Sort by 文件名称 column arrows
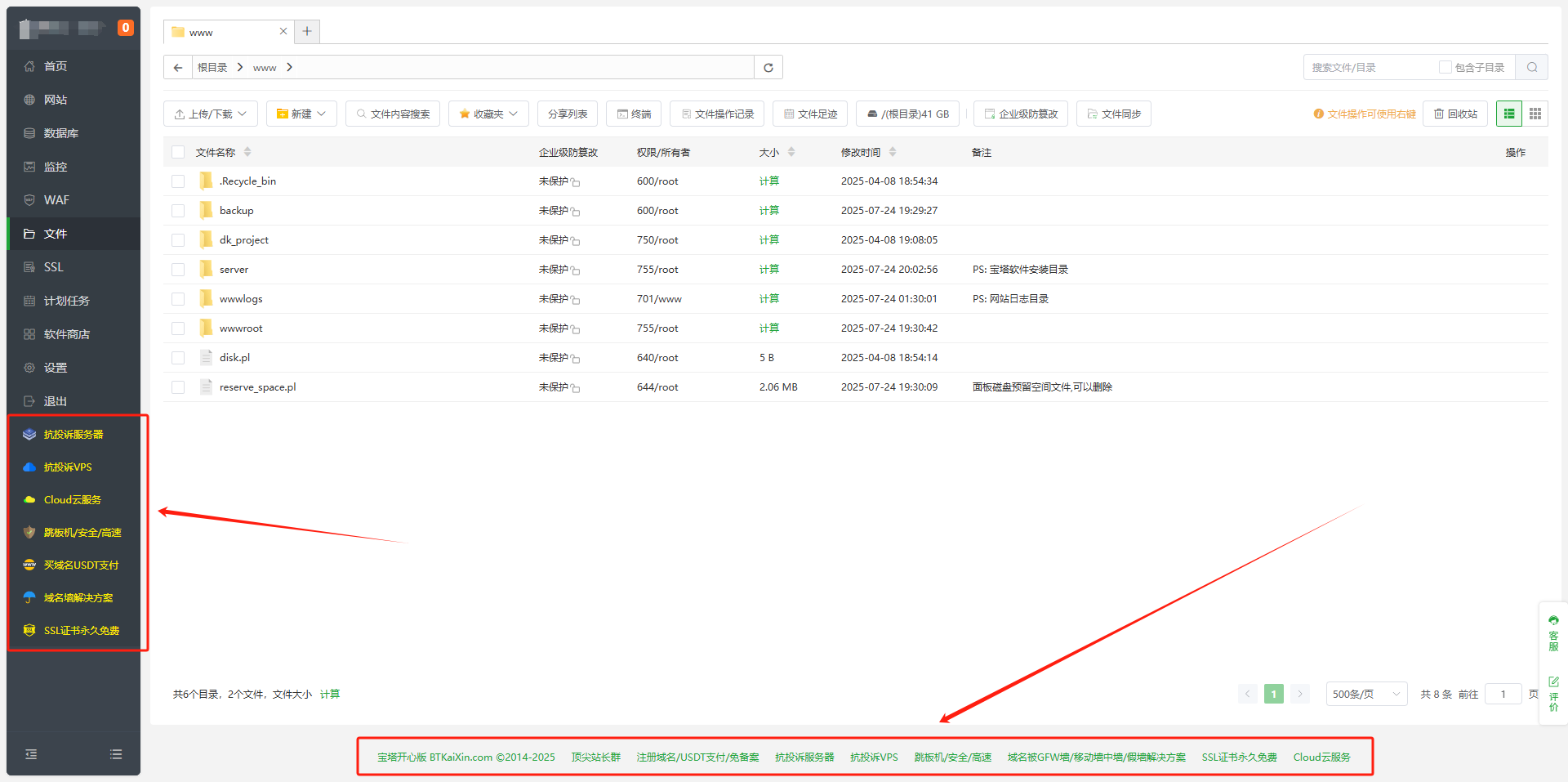The height and width of the screenshot is (782, 1568). tap(247, 152)
